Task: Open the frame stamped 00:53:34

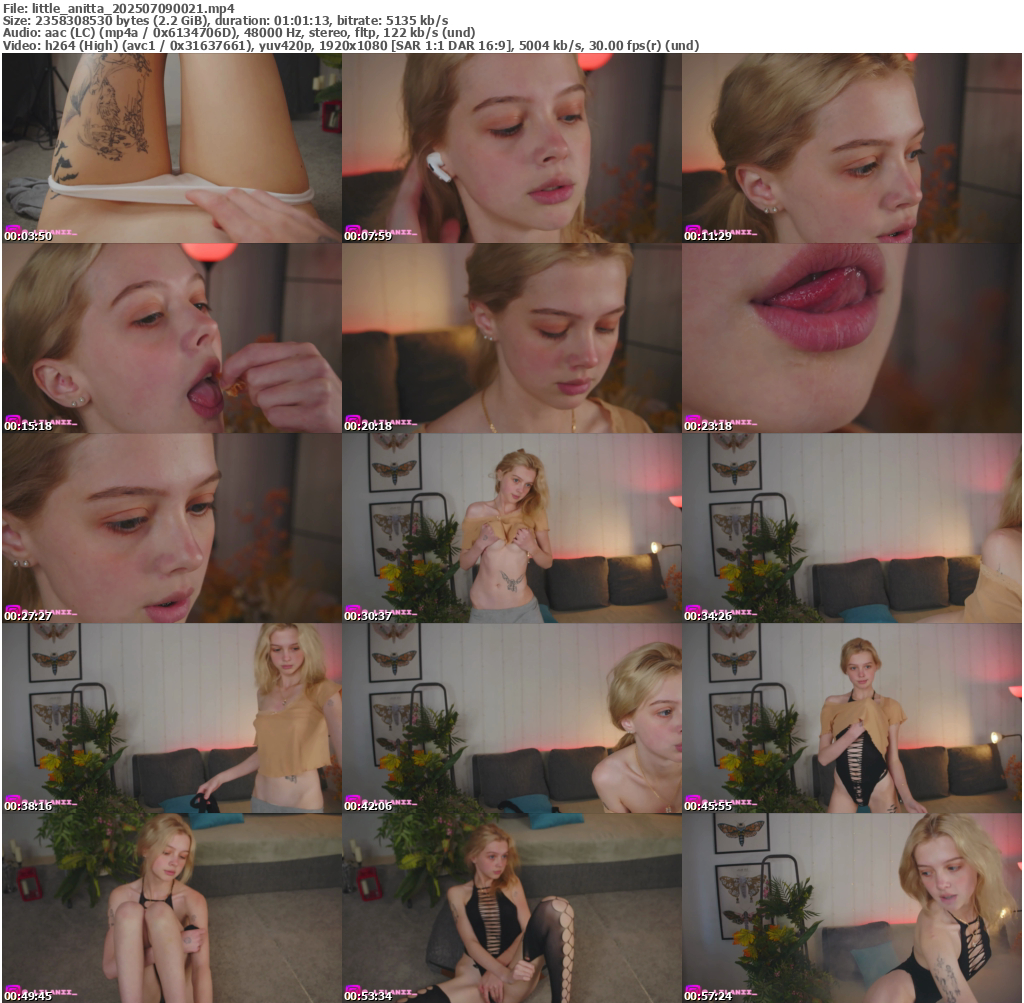Action: [x=512, y=908]
